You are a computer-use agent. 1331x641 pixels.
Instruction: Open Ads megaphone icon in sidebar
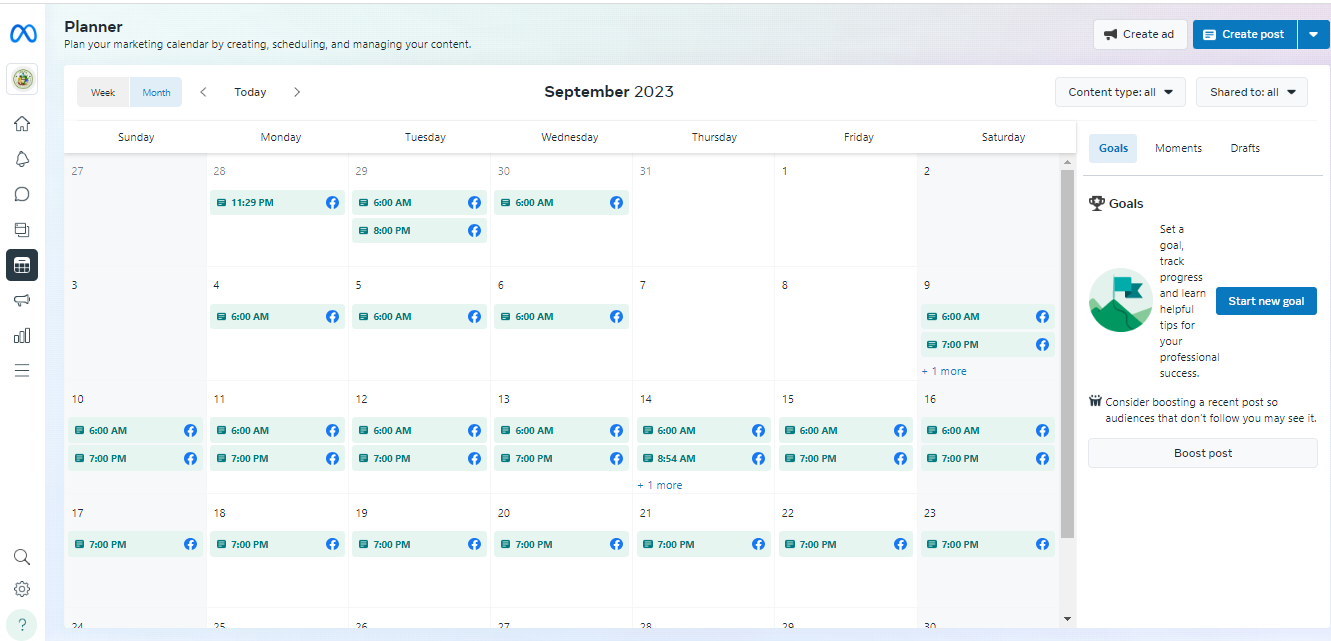click(22, 300)
